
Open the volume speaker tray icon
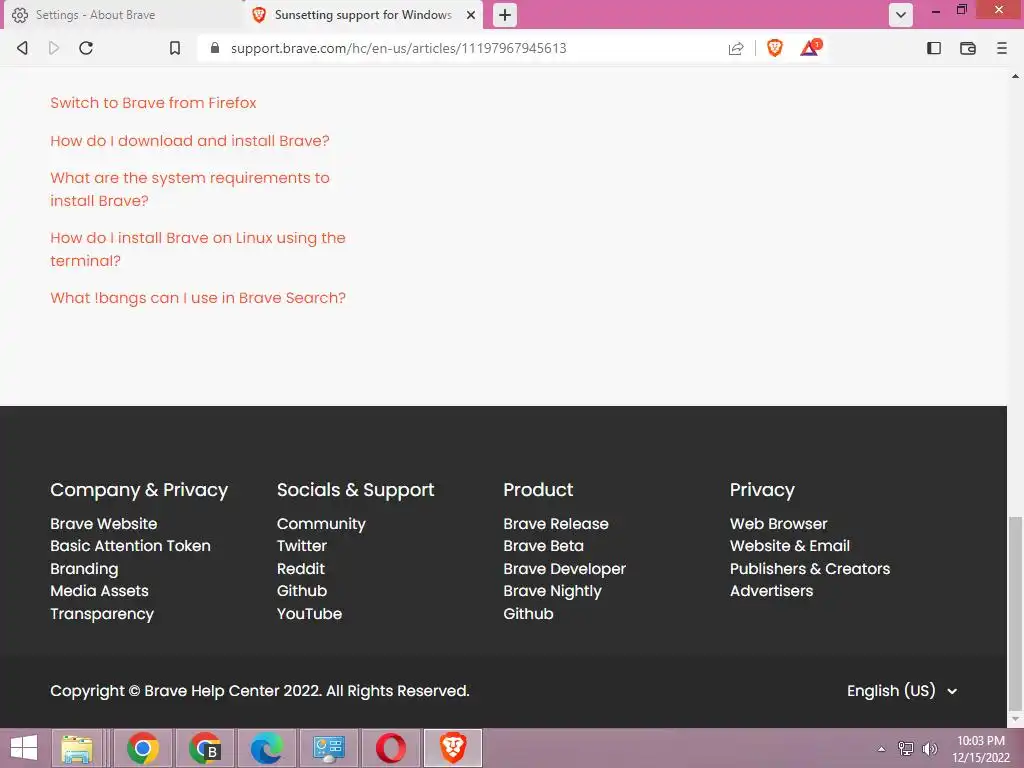click(x=930, y=749)
